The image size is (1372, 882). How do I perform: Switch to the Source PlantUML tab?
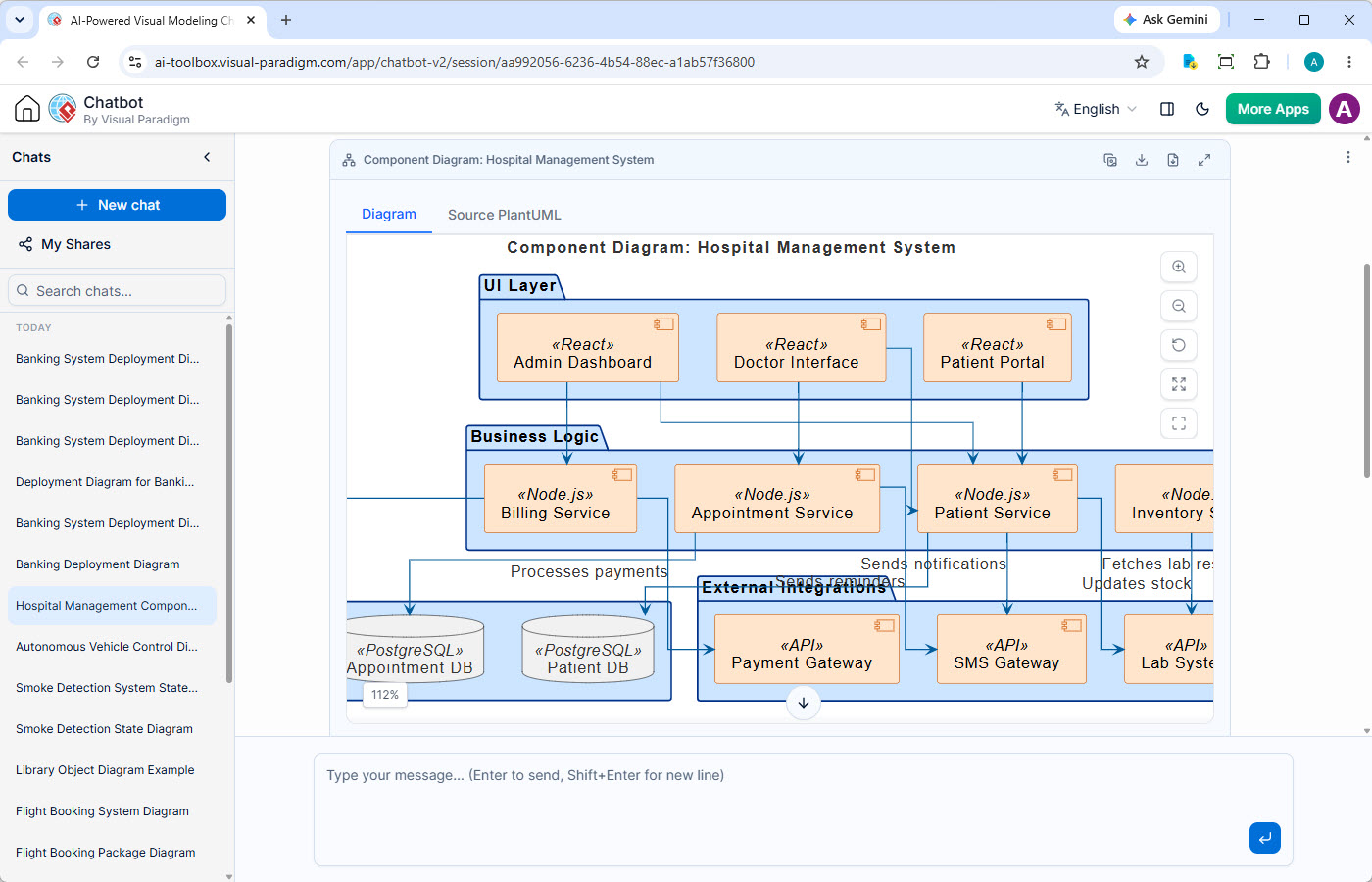[505, 215]
